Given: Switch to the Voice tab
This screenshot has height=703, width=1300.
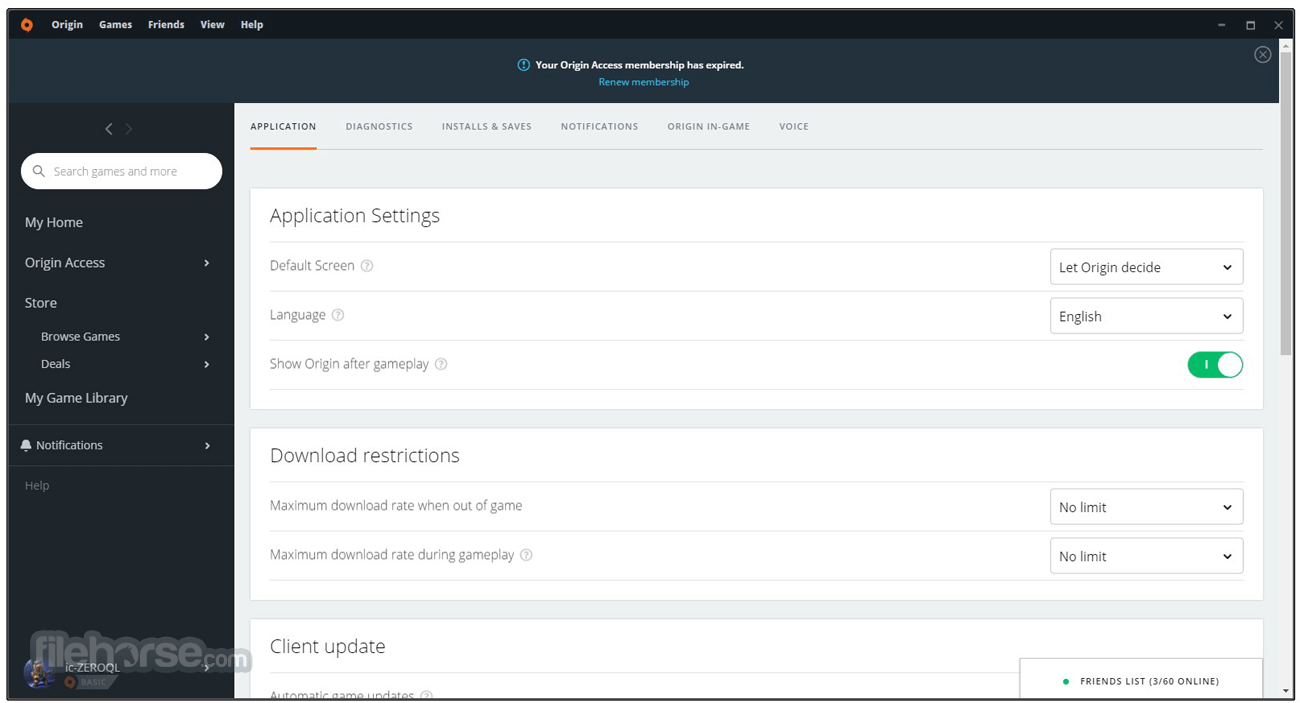Looking at the screenshot, I should pyautogui.click(x=794, y=127).
